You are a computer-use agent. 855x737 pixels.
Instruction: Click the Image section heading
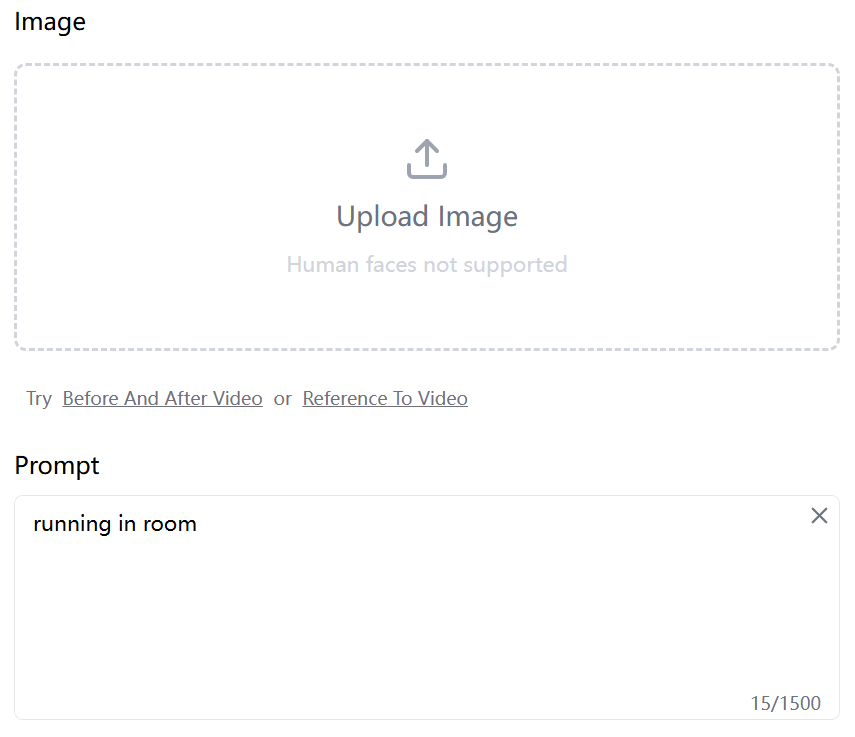50,21
